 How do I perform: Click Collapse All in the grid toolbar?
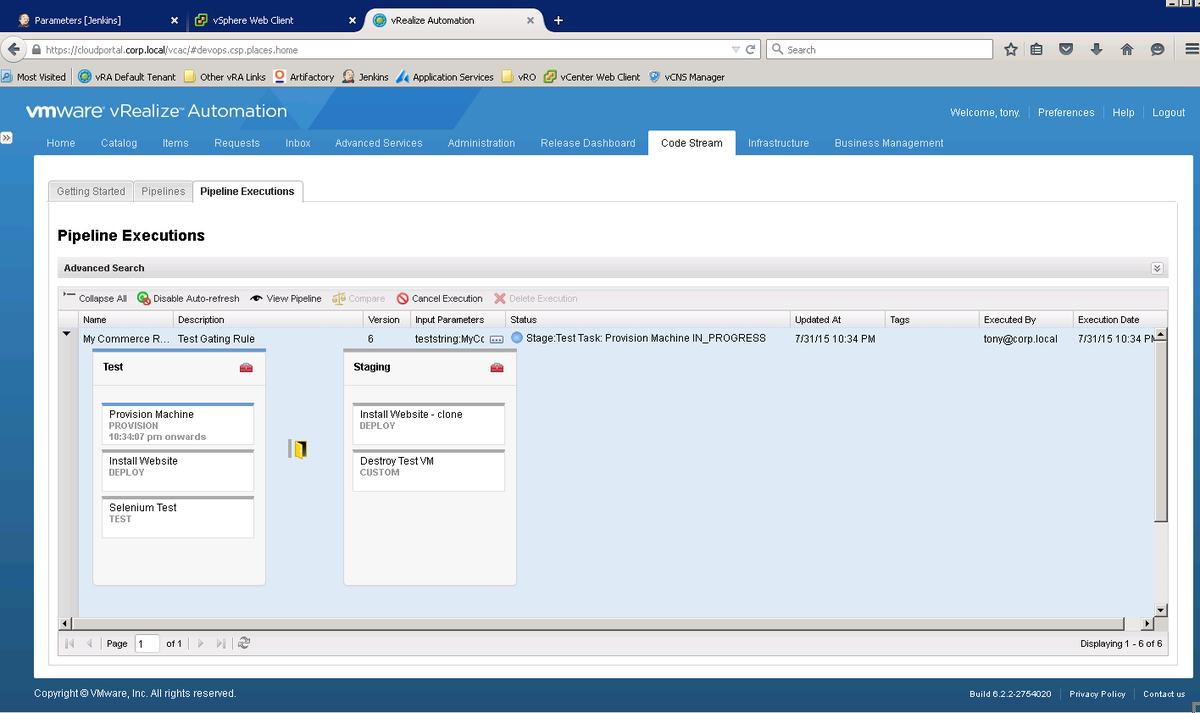pos(95,298)
